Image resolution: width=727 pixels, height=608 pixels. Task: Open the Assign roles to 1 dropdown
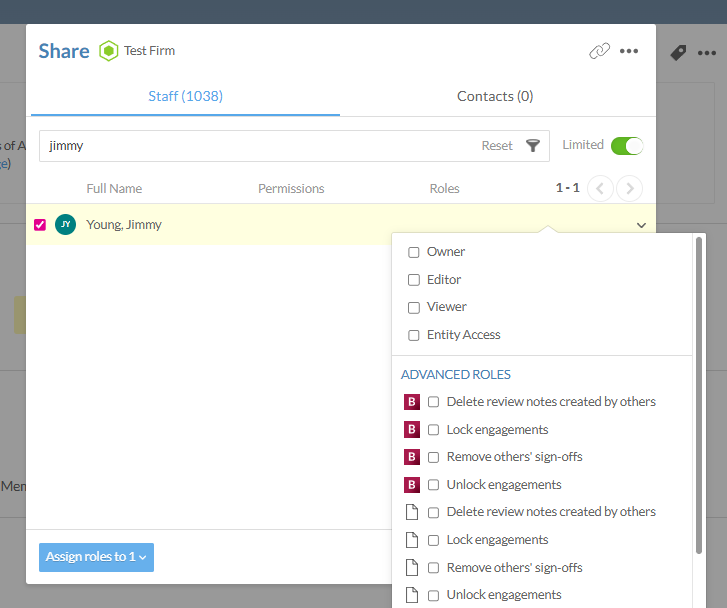click(96, 557)
